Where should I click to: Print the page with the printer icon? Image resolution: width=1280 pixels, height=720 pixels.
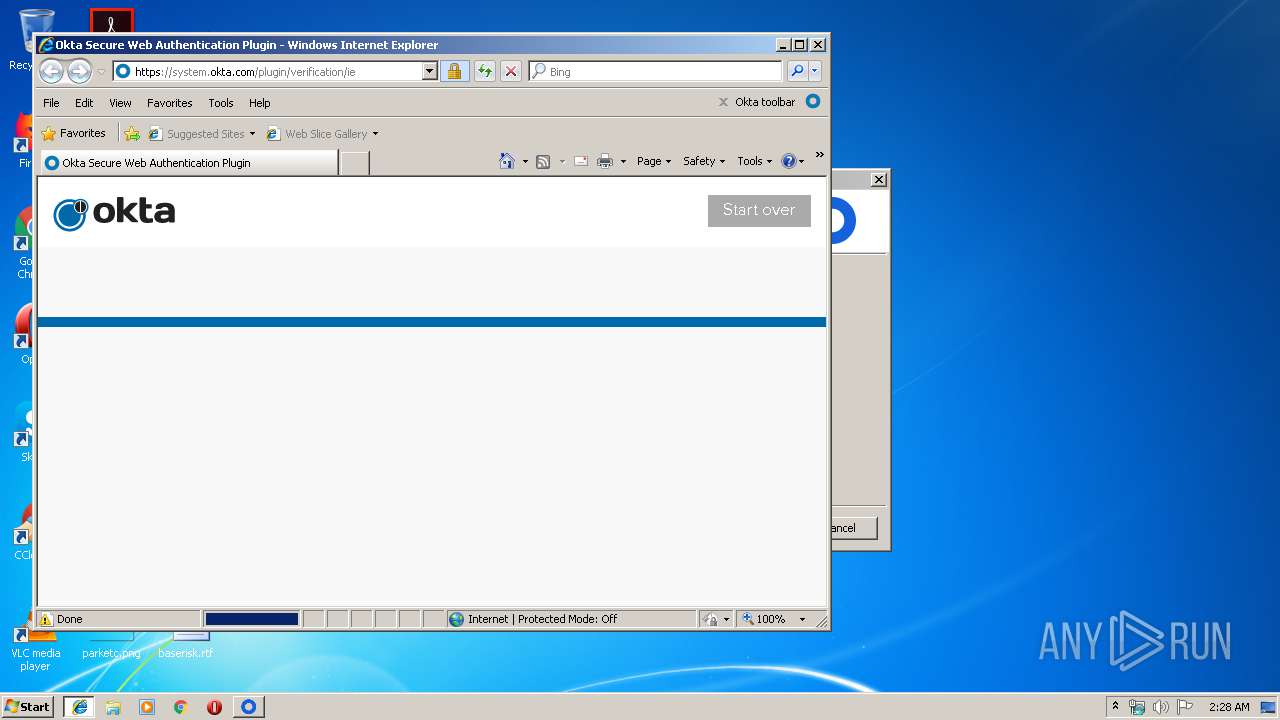point(605,161)
